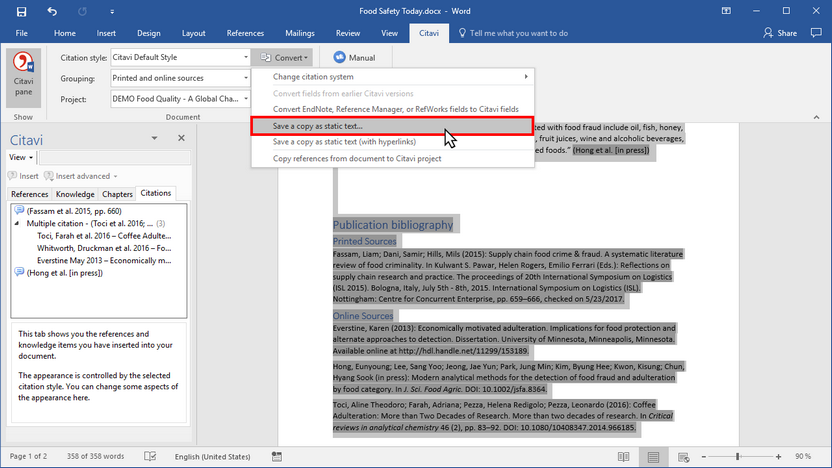Click the Citavi pane search field
The width and height of the screenshot is (832, 468).
click(x=115, y=158)
